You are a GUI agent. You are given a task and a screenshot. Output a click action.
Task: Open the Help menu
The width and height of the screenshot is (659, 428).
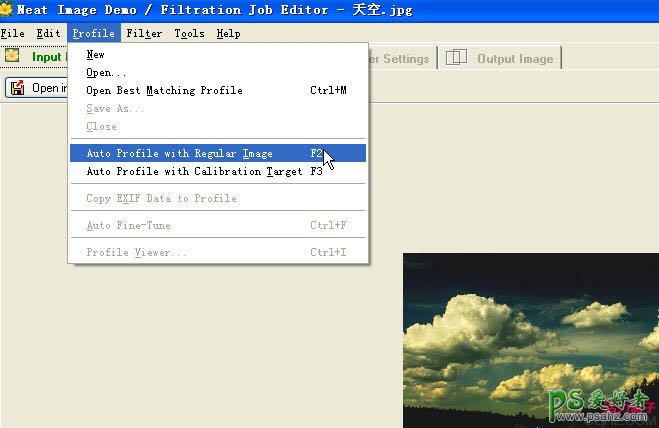[228, 33]
